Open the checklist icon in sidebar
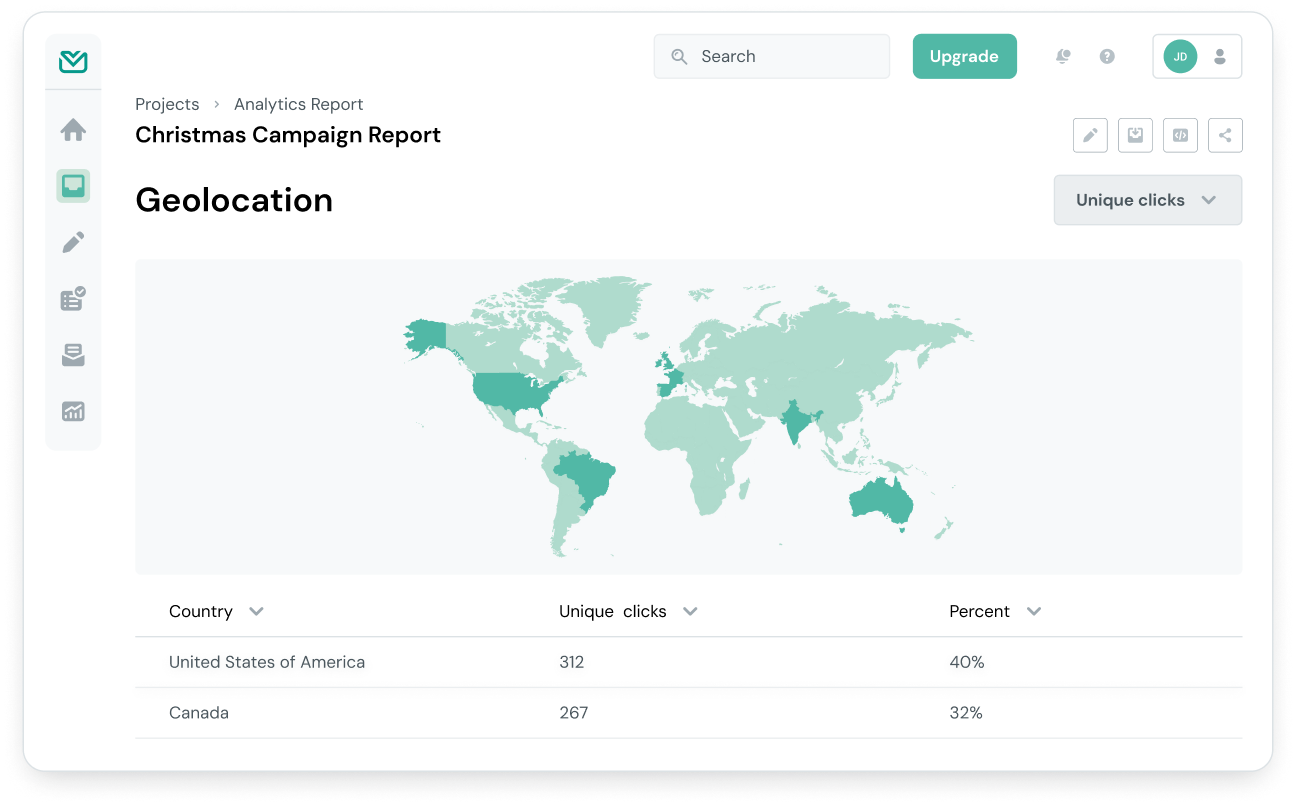This screenshot has width=1296, height=806. 73,298
